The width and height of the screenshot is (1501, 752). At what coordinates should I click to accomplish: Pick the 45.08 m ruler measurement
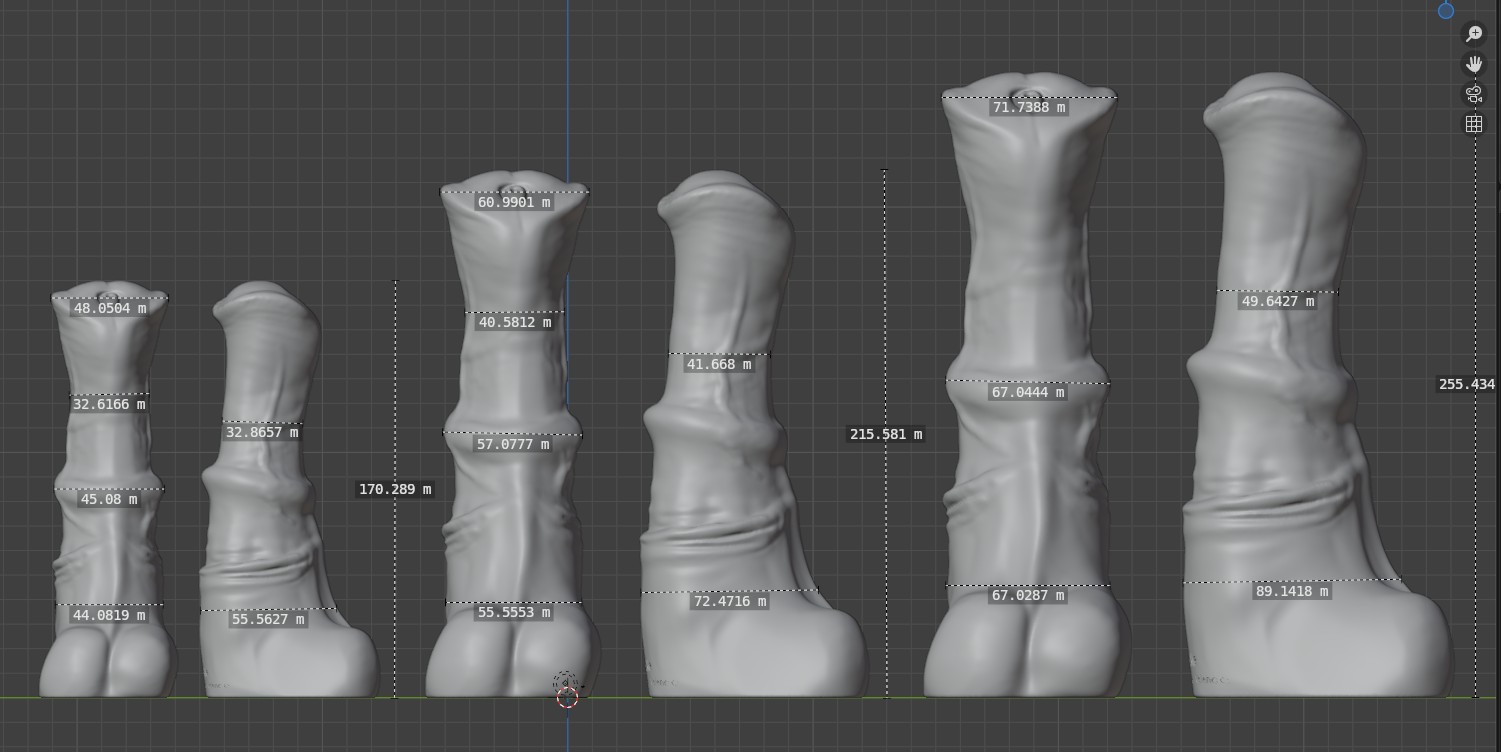(109, 499)
